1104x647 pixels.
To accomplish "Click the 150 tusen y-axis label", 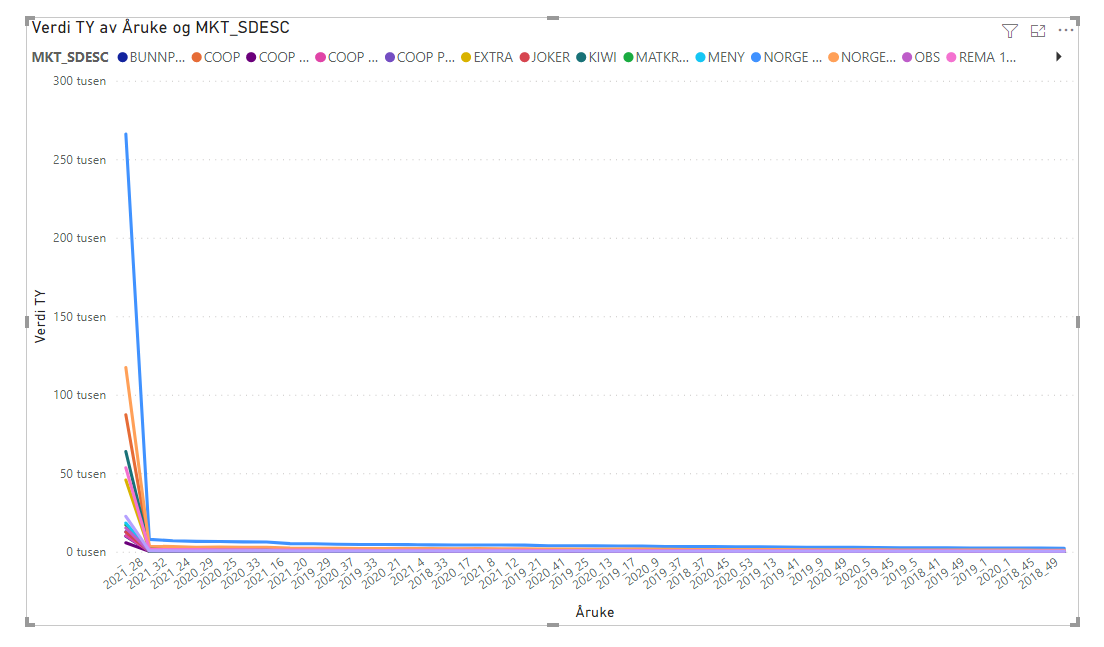I will 80,317.
